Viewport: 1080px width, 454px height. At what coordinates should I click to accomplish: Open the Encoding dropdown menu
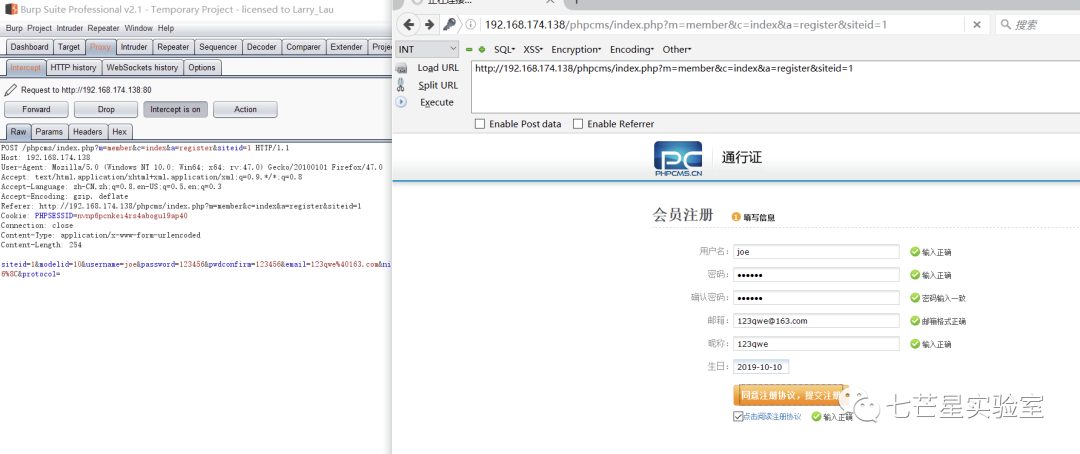pos(631,50)
